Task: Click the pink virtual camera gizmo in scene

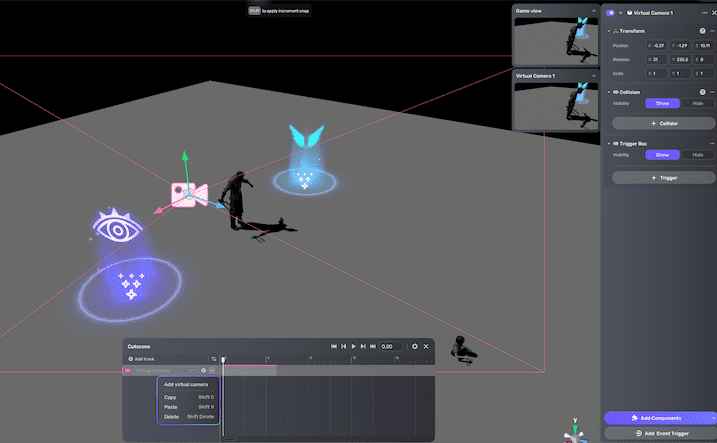Action: point(187,193)
